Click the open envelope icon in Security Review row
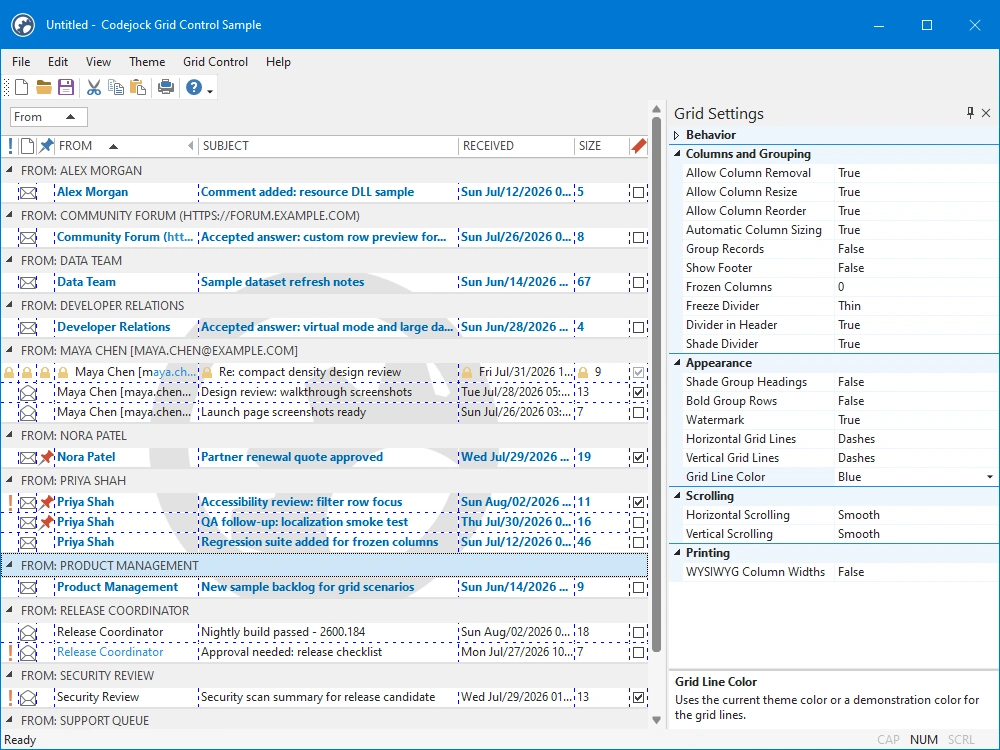 pos(27,698)
